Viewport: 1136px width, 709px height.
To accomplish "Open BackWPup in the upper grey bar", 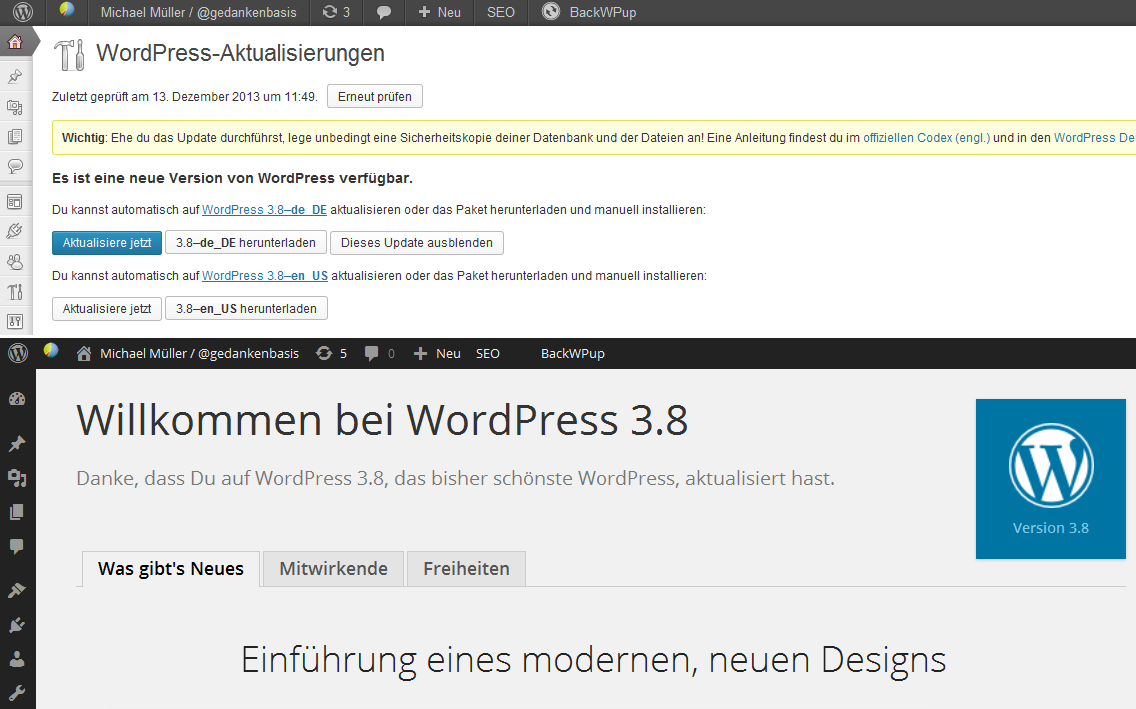I will [x=589, y=12].
